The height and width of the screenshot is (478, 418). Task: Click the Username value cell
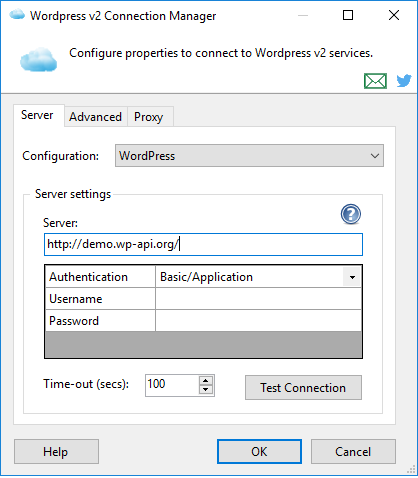pyautogui.click(x=258, y=299)
